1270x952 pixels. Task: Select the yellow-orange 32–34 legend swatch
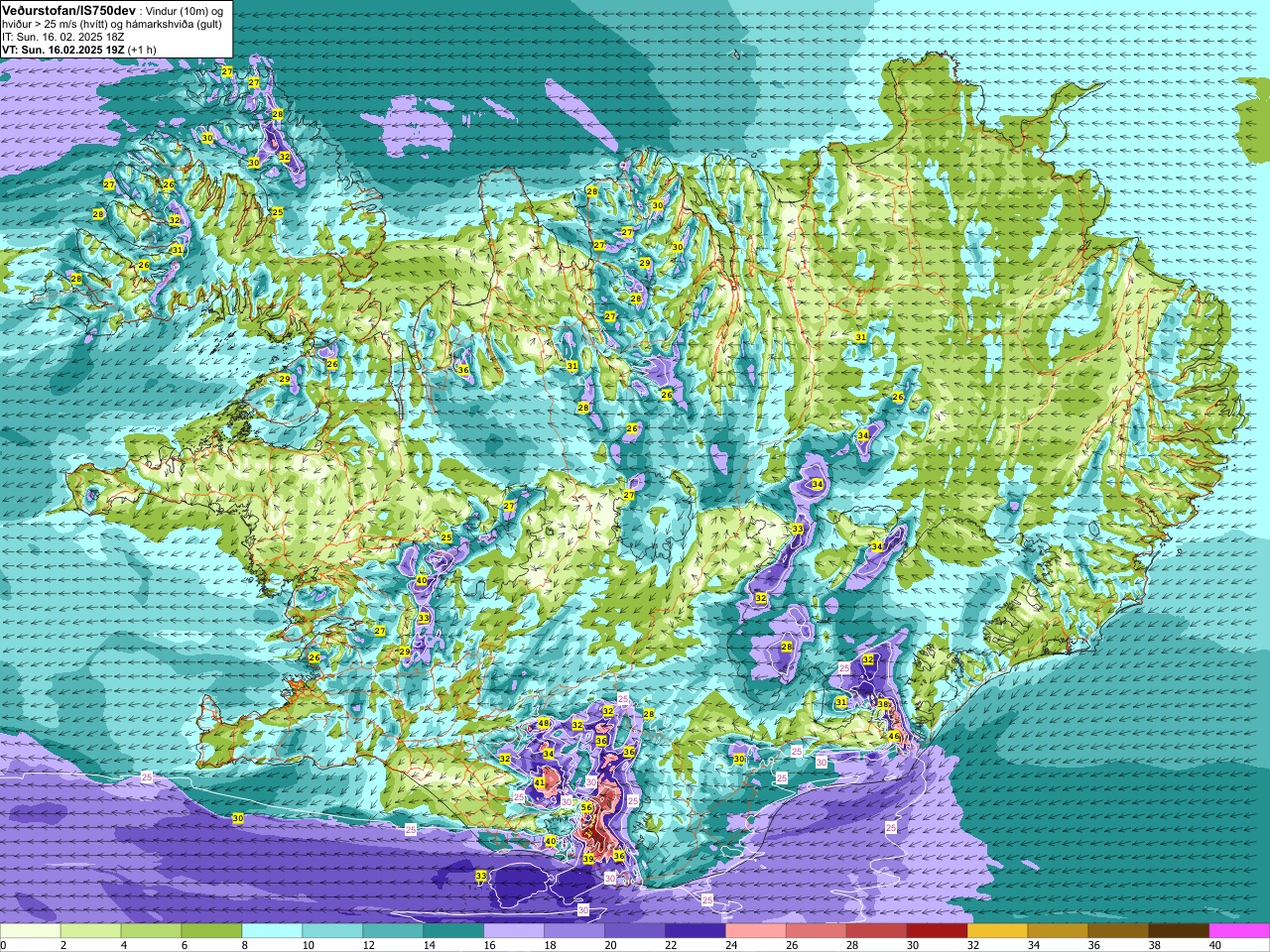pos(998,931)
